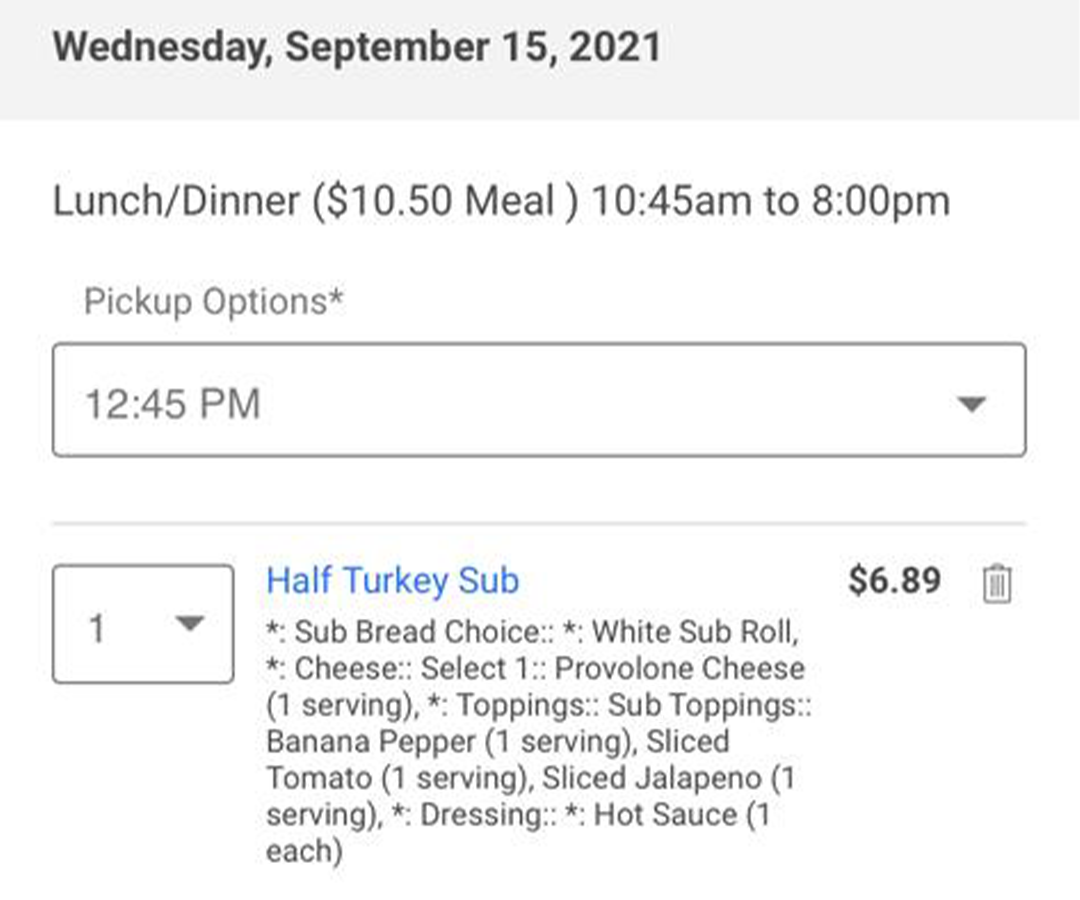Expand quantity options via its small arrow

pos(189,623)
